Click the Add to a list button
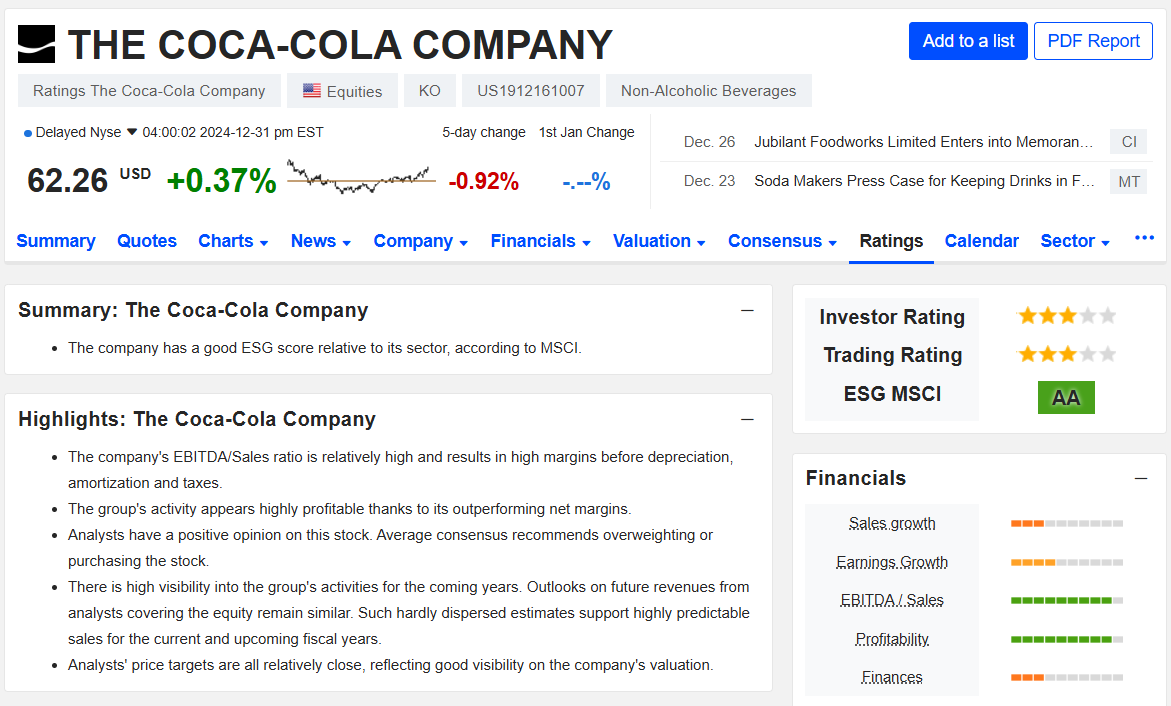 [x=968, y=41]
